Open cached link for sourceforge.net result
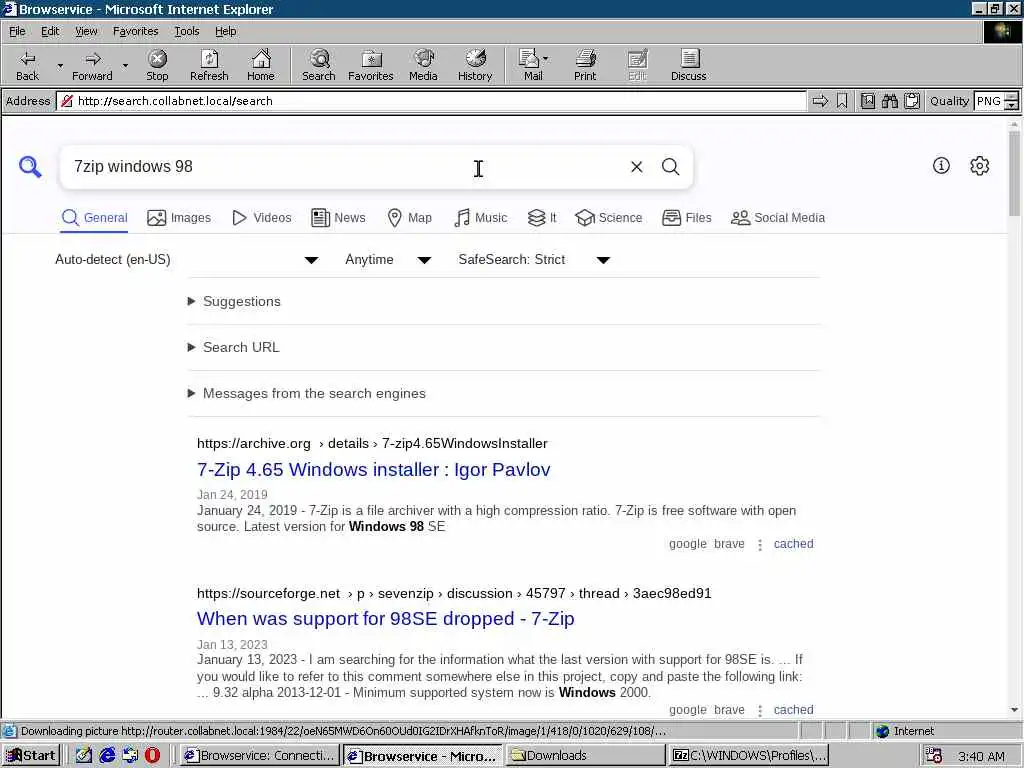 point(793,710)
